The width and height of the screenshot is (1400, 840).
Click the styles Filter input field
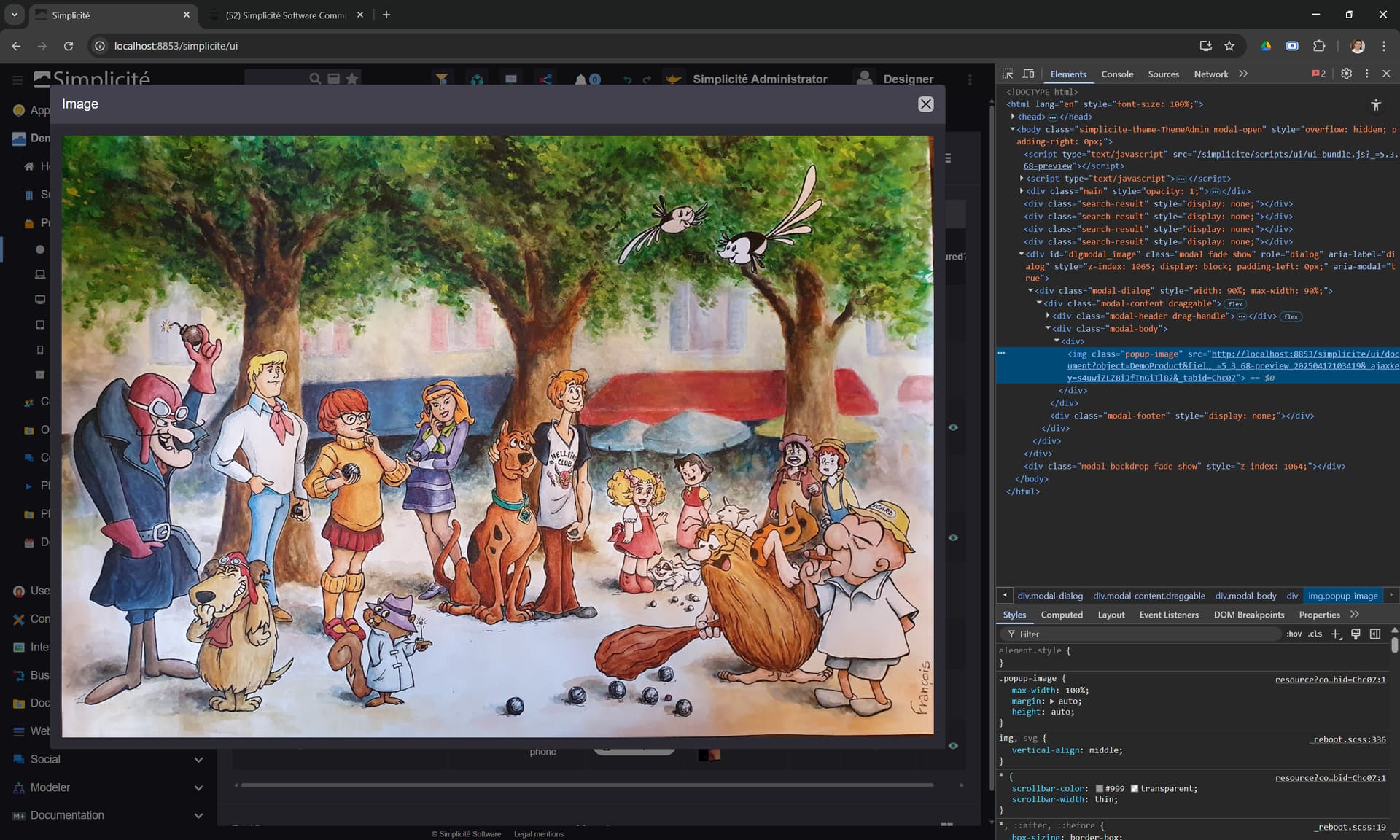[x=1141, y=634]
